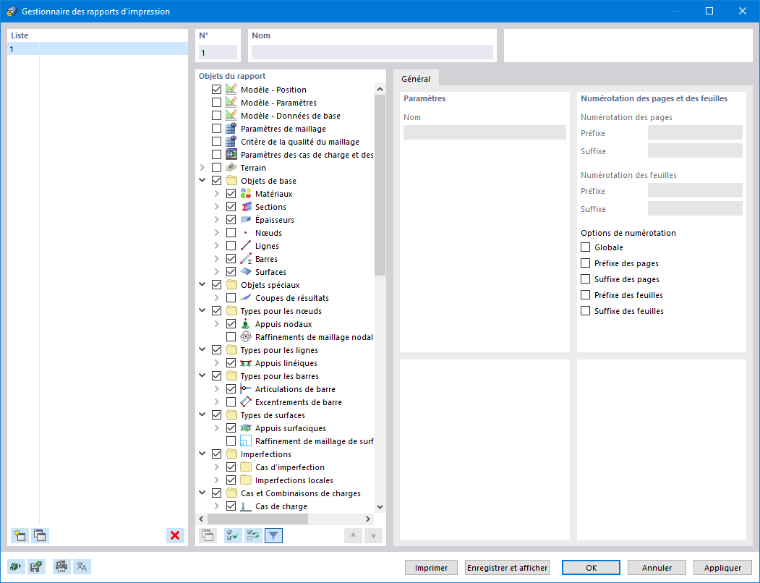Click the check all objects icon
This screenshot has width=760, height=583.
point(233,536)
